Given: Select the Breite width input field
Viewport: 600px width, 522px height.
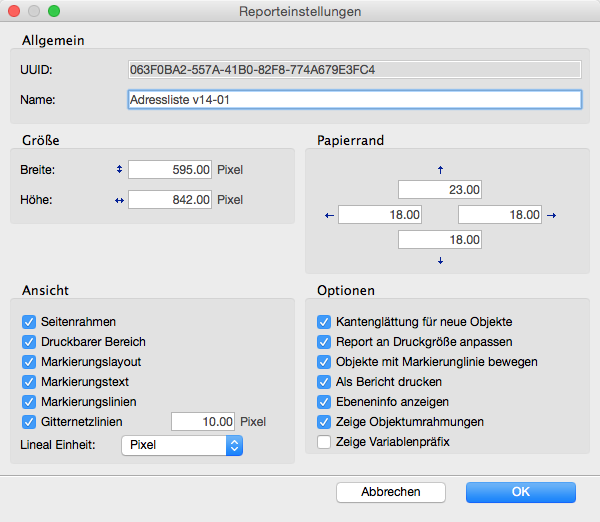Looking at the screenshot, I should click(170, 169).
